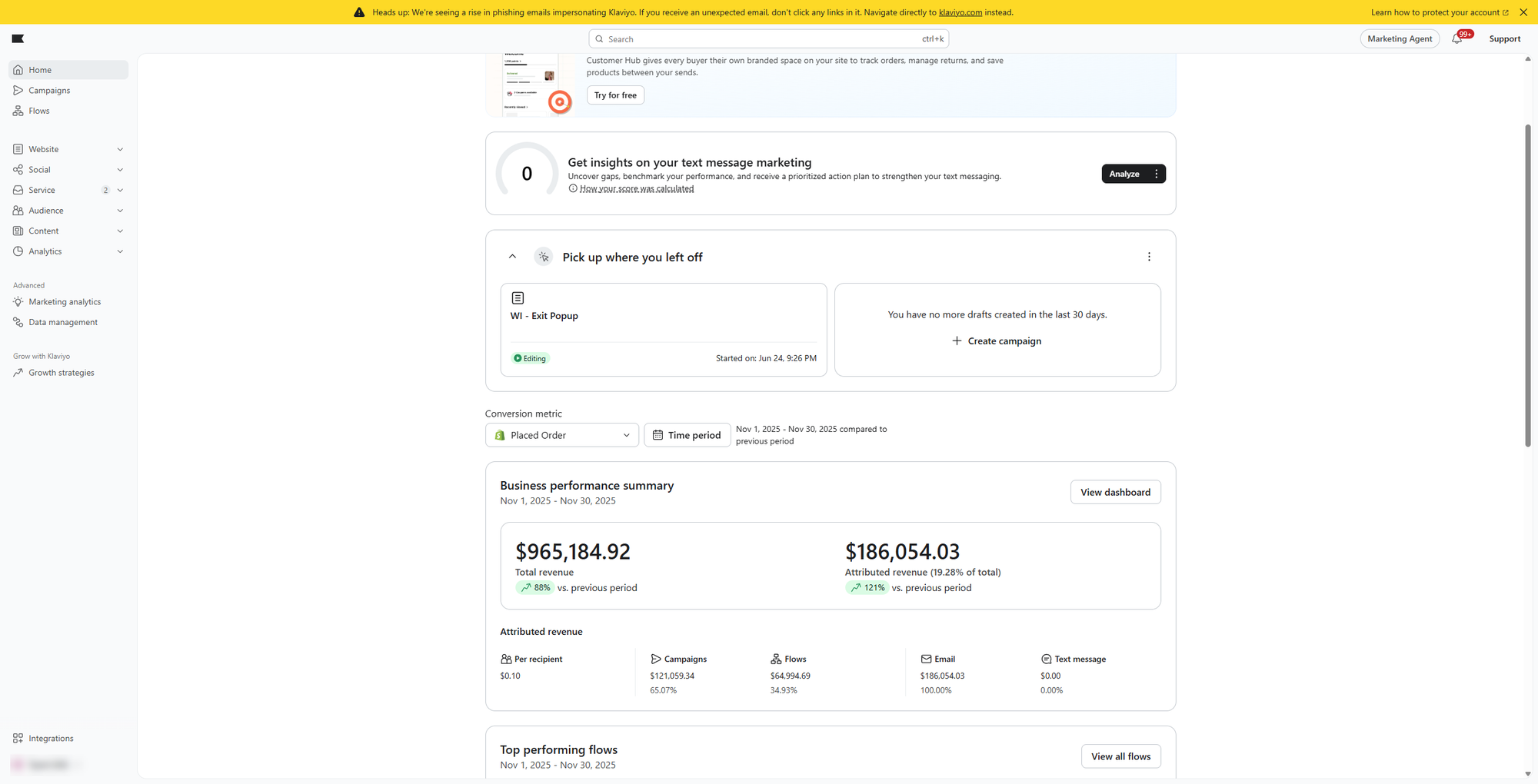Click the Shopify icon in Placed Order
Viewport: 1538px width, 784px height.
pyautogui.click(x=500, y=435)
